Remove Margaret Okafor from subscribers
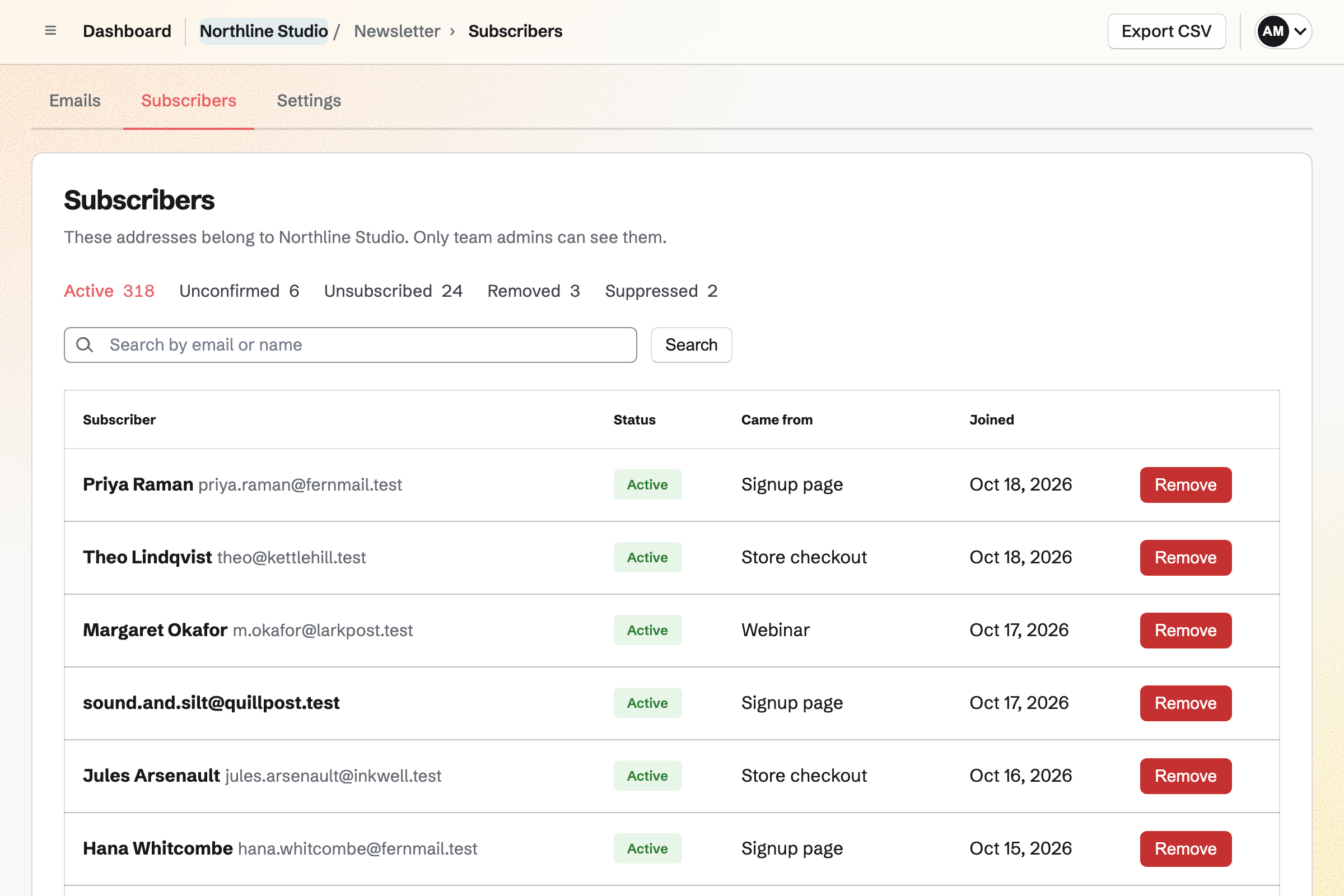Viewport: 1344px width, 896px height. click(1185, 631)
